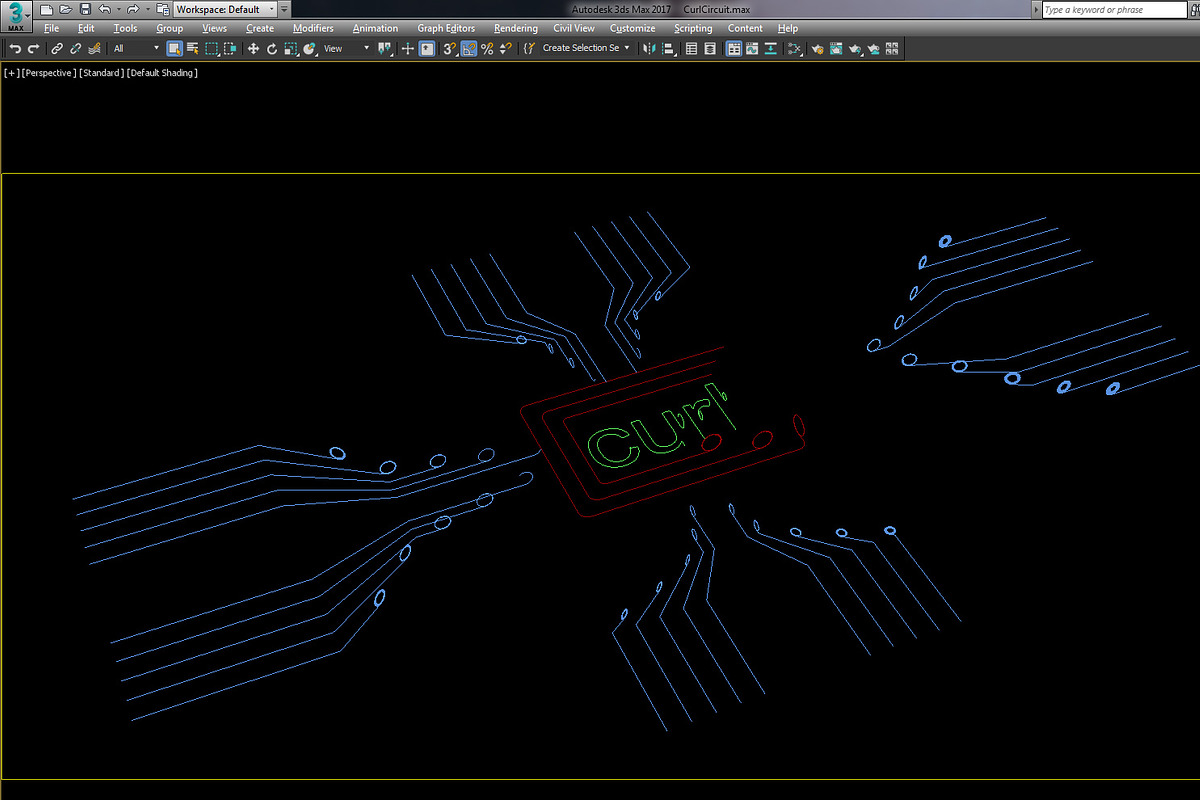The image size is (1200, 800).
Task: Activate the Select and Move tool
Action: point(254,48)
